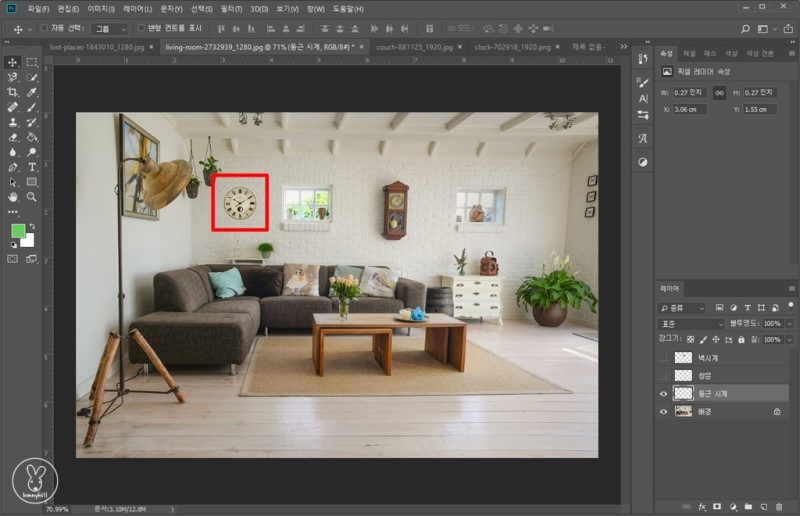
Task: Click the fx layer style icon
Action: (x=703, y=507)
